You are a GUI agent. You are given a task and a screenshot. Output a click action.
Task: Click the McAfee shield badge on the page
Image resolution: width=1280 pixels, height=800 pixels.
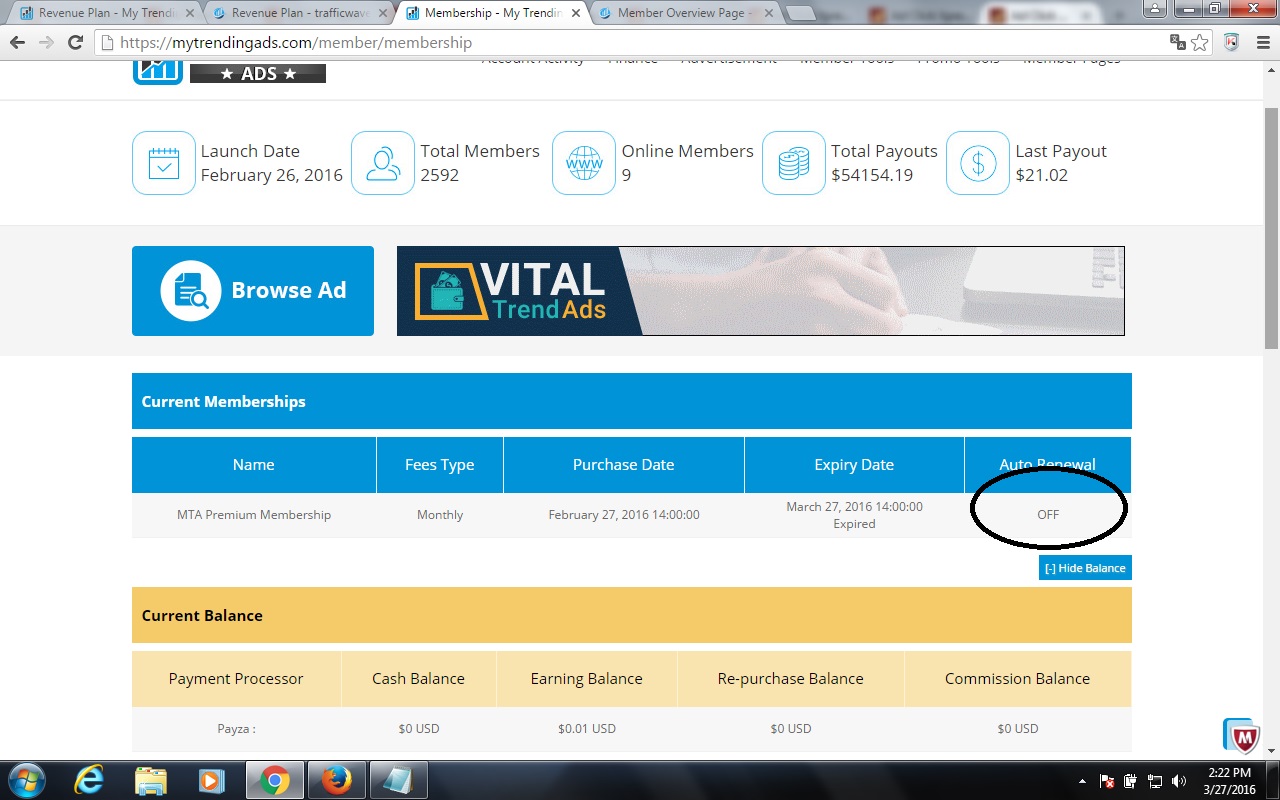pyautogui.click(x=1242, y=736)
